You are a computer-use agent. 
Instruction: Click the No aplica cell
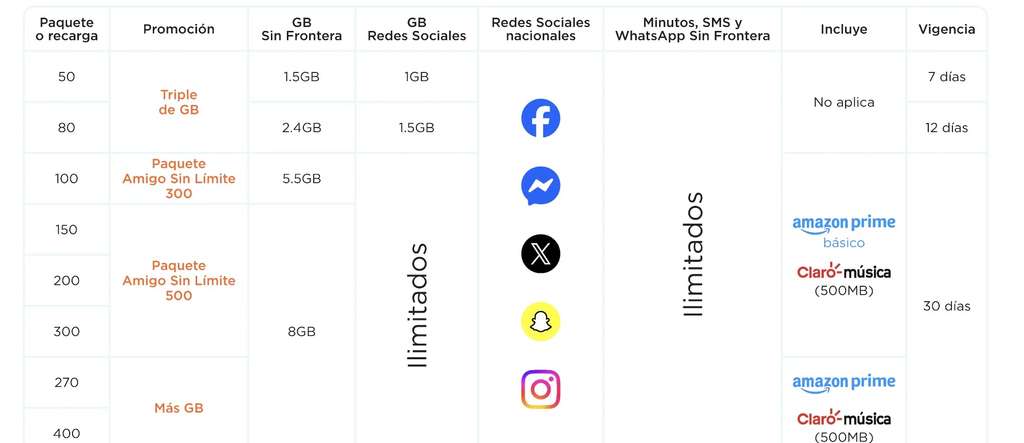(844, 102)
